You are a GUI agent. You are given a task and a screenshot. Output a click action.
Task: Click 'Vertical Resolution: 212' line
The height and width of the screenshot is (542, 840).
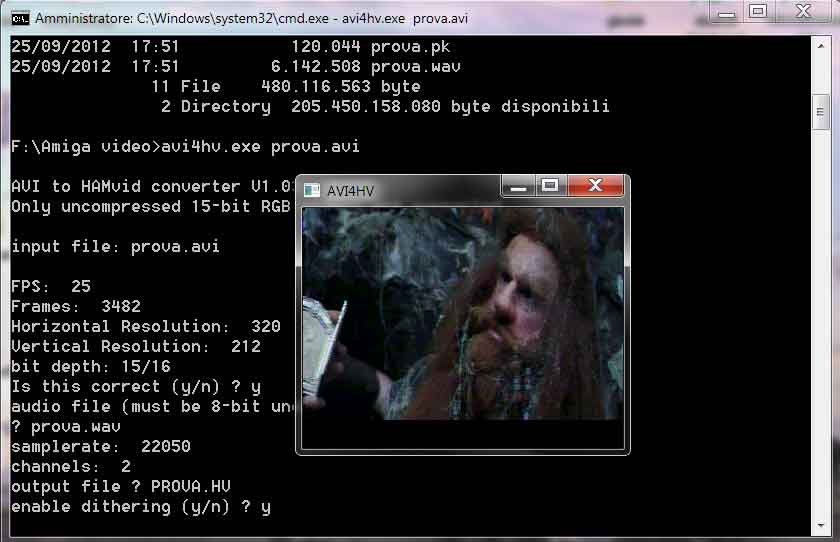(136, 347)
